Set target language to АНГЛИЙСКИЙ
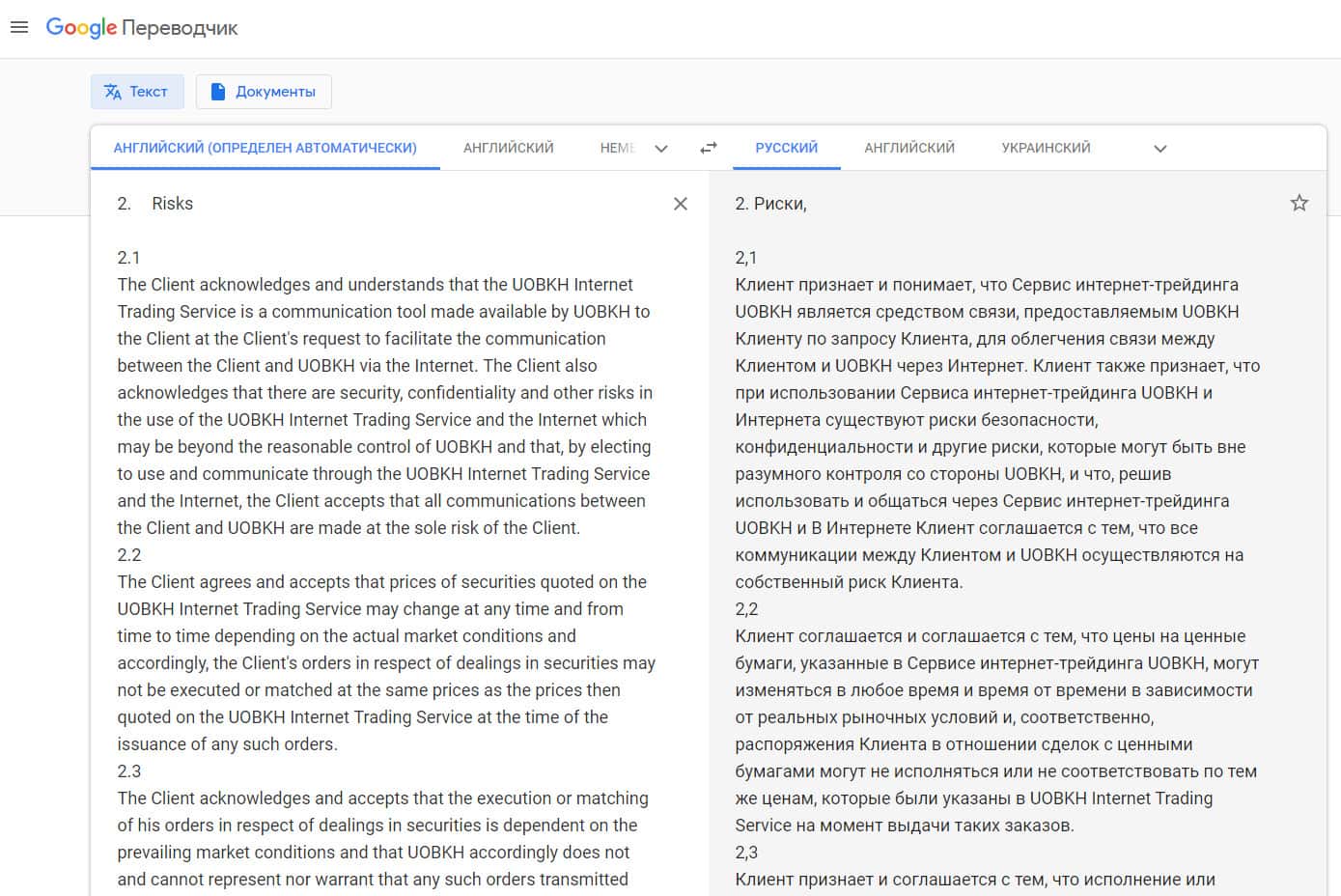The width and height of the screenshot is (1341, 896). [908, 148]
